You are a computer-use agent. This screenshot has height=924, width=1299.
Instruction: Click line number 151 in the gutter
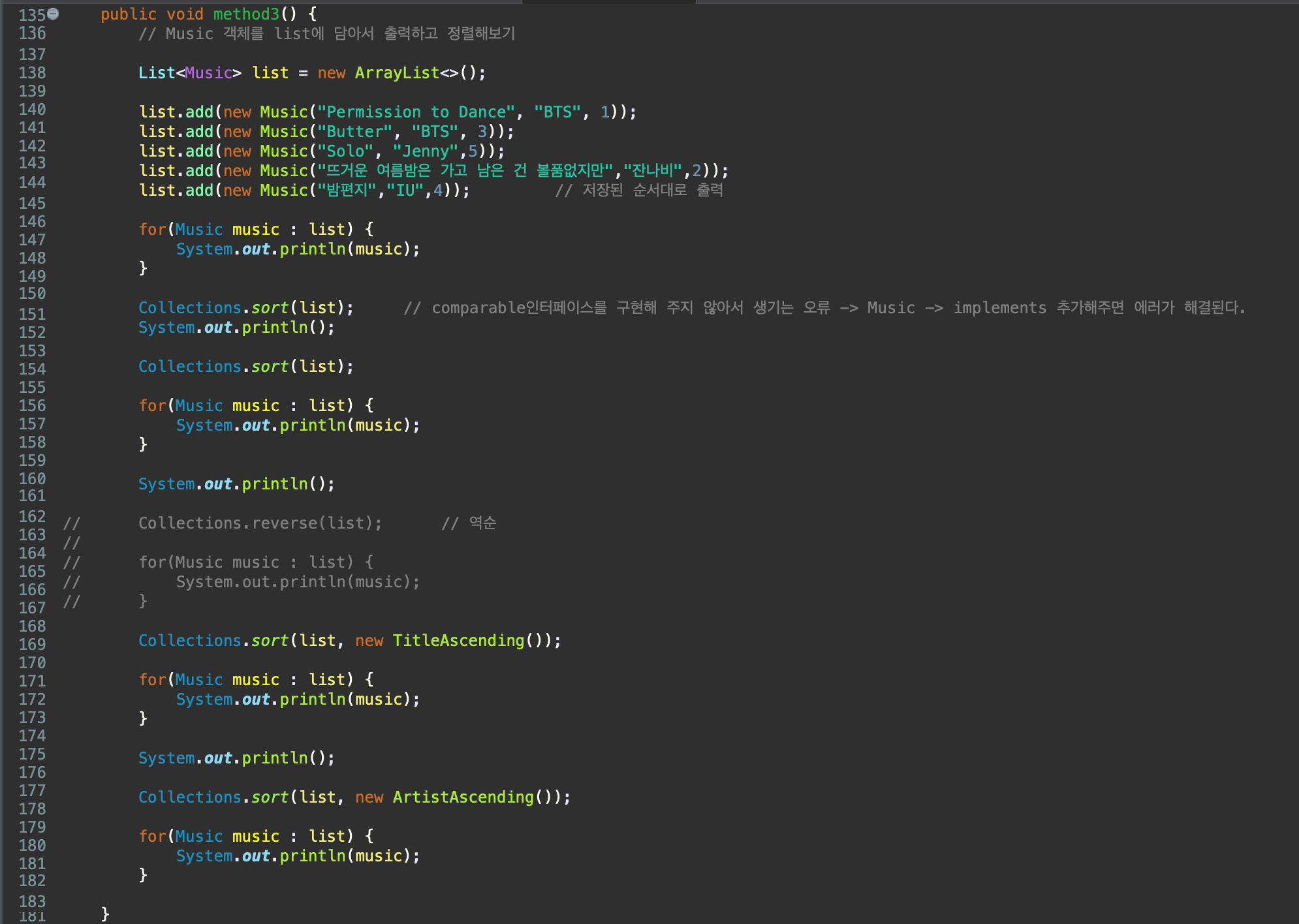click(32, 314)
